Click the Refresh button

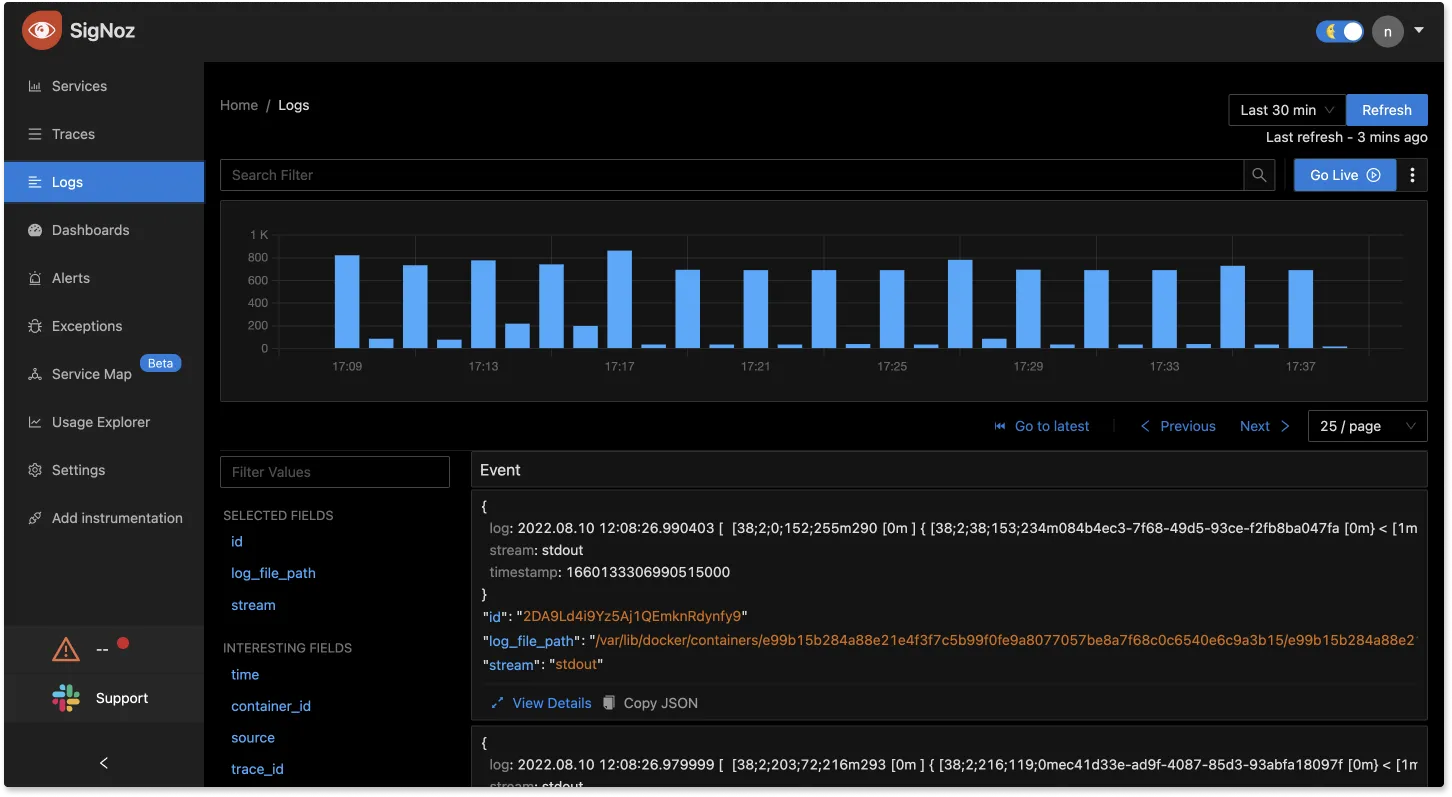1387,110
